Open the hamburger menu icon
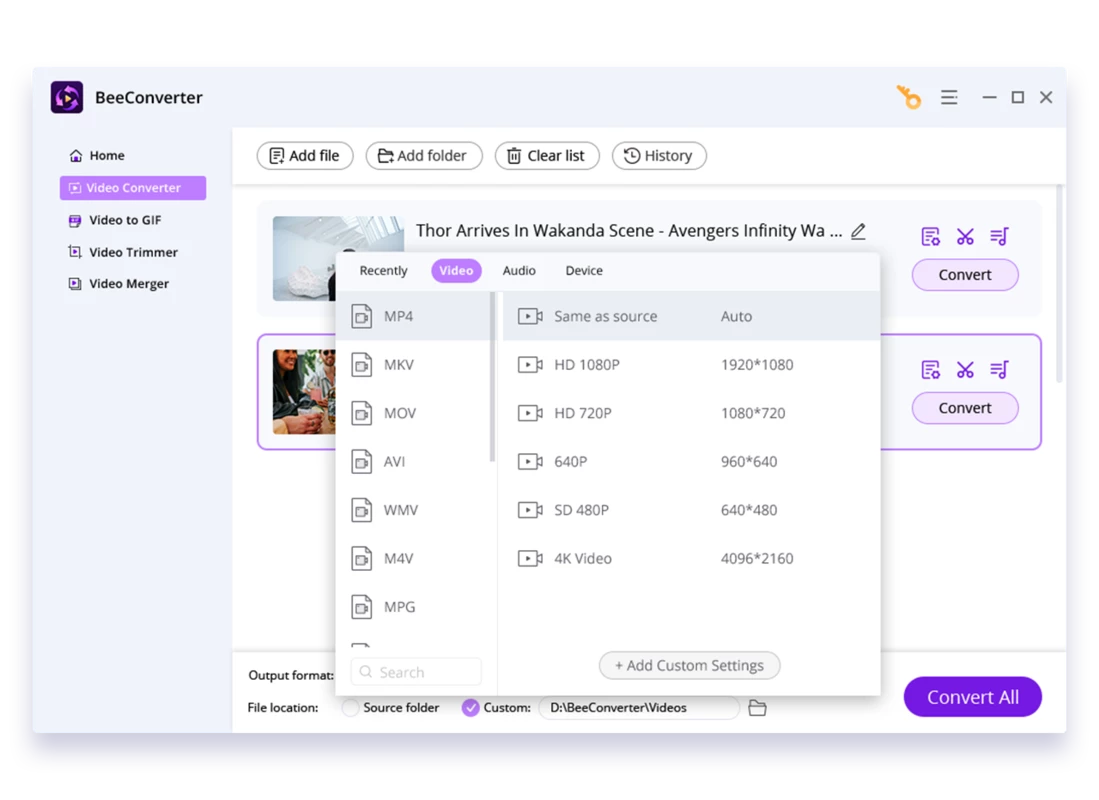The image size is (1099, 800). 949,97
